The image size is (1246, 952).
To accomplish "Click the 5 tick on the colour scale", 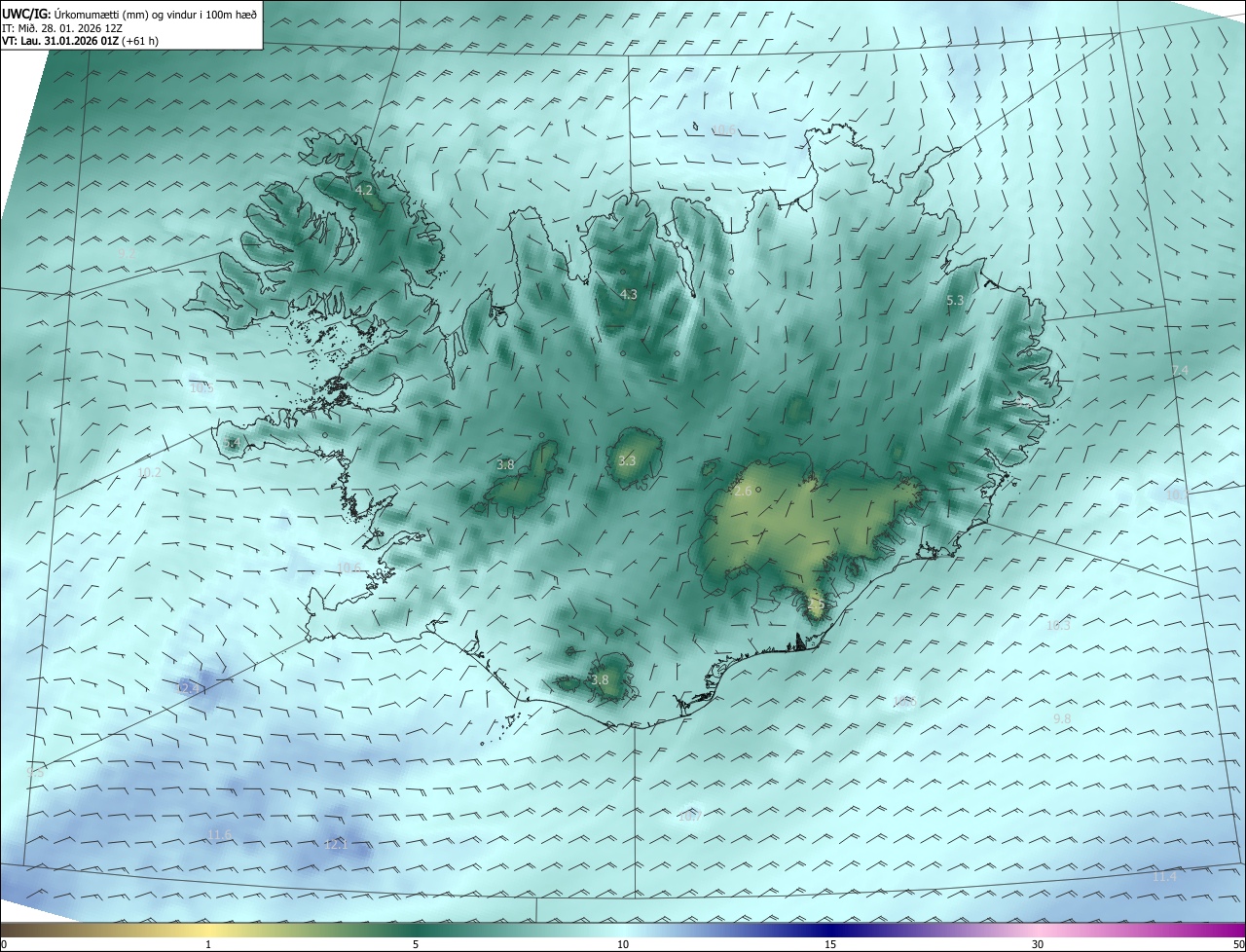I will click(x=416, y=944).
